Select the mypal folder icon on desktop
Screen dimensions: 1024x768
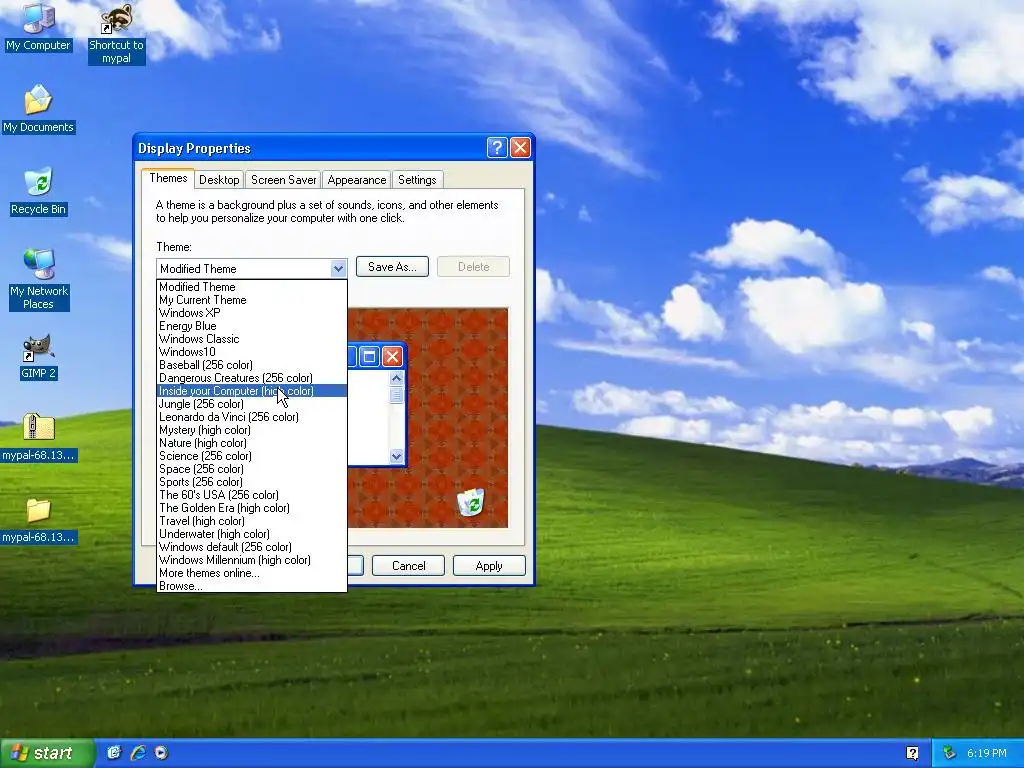click(x=39, y=520)
